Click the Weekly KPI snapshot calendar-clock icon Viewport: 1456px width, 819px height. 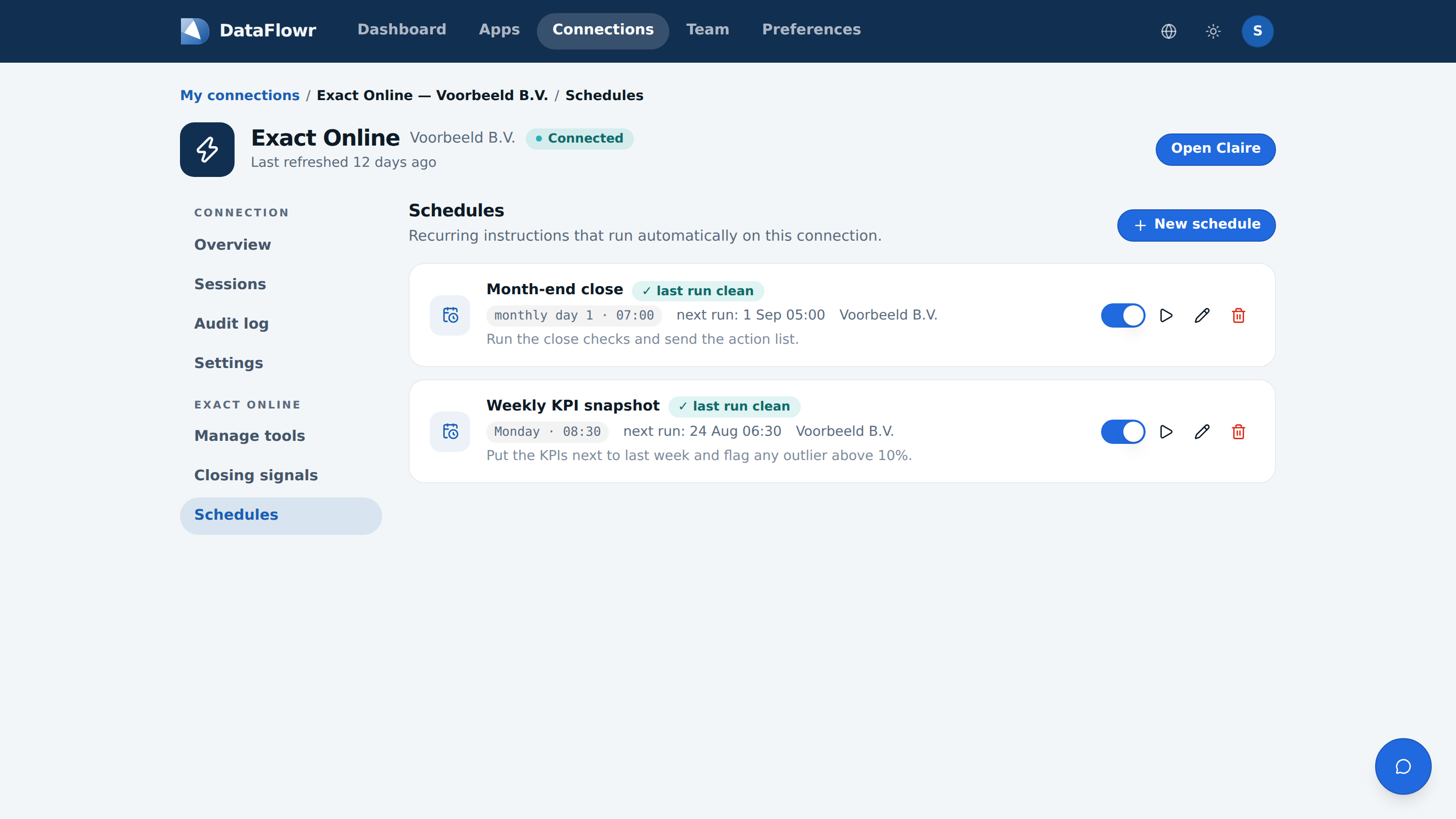point(450,432)
